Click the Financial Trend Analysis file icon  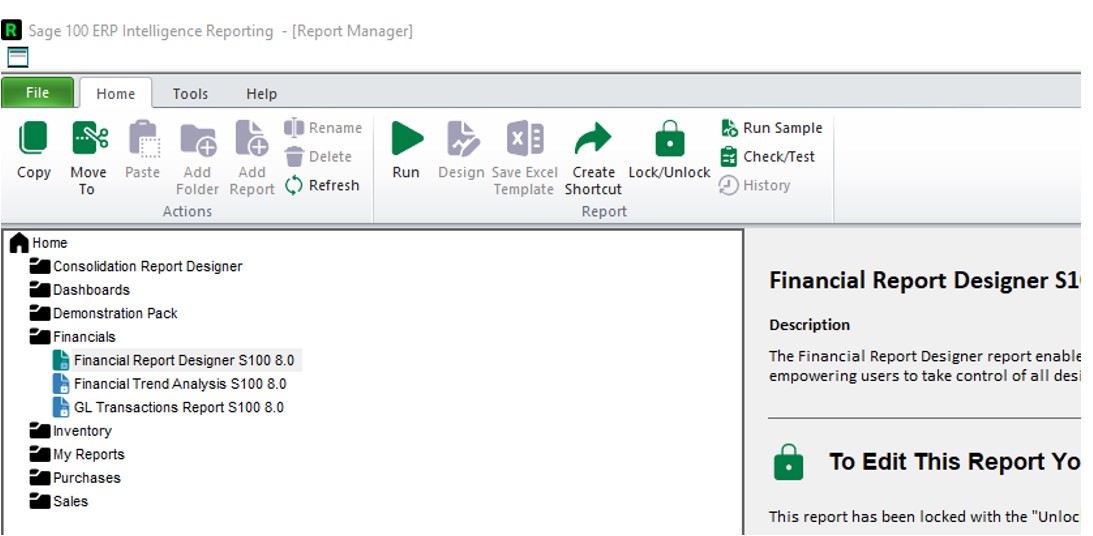coord(61,384)
